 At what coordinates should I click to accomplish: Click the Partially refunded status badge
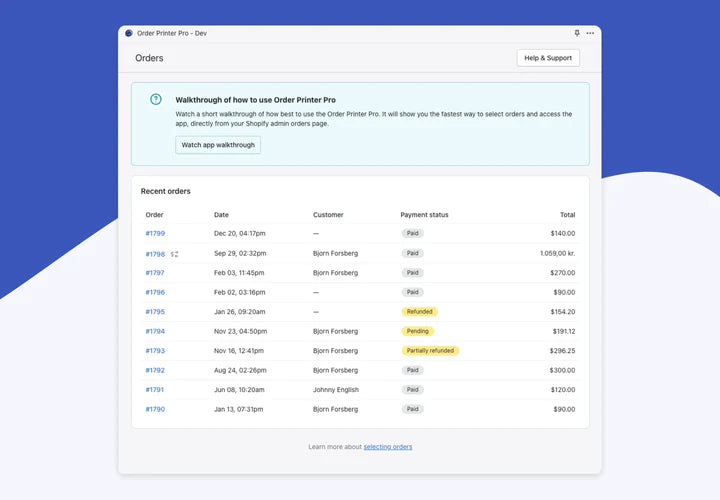point(430,351)
